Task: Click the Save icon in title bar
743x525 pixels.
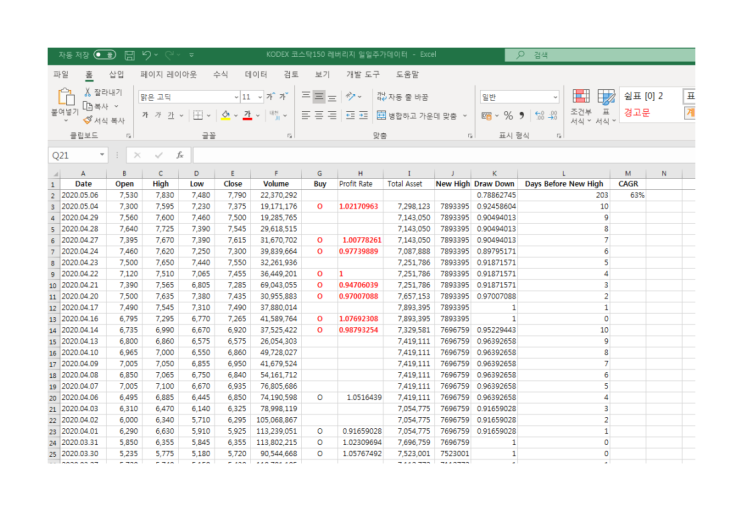Action: 129,55
